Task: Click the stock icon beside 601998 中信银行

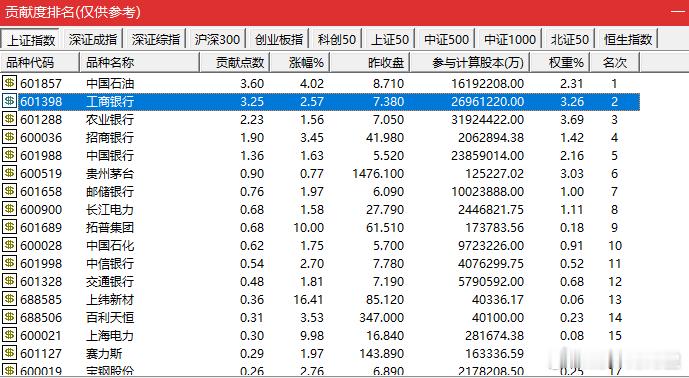Action: (x=9, y=263)
